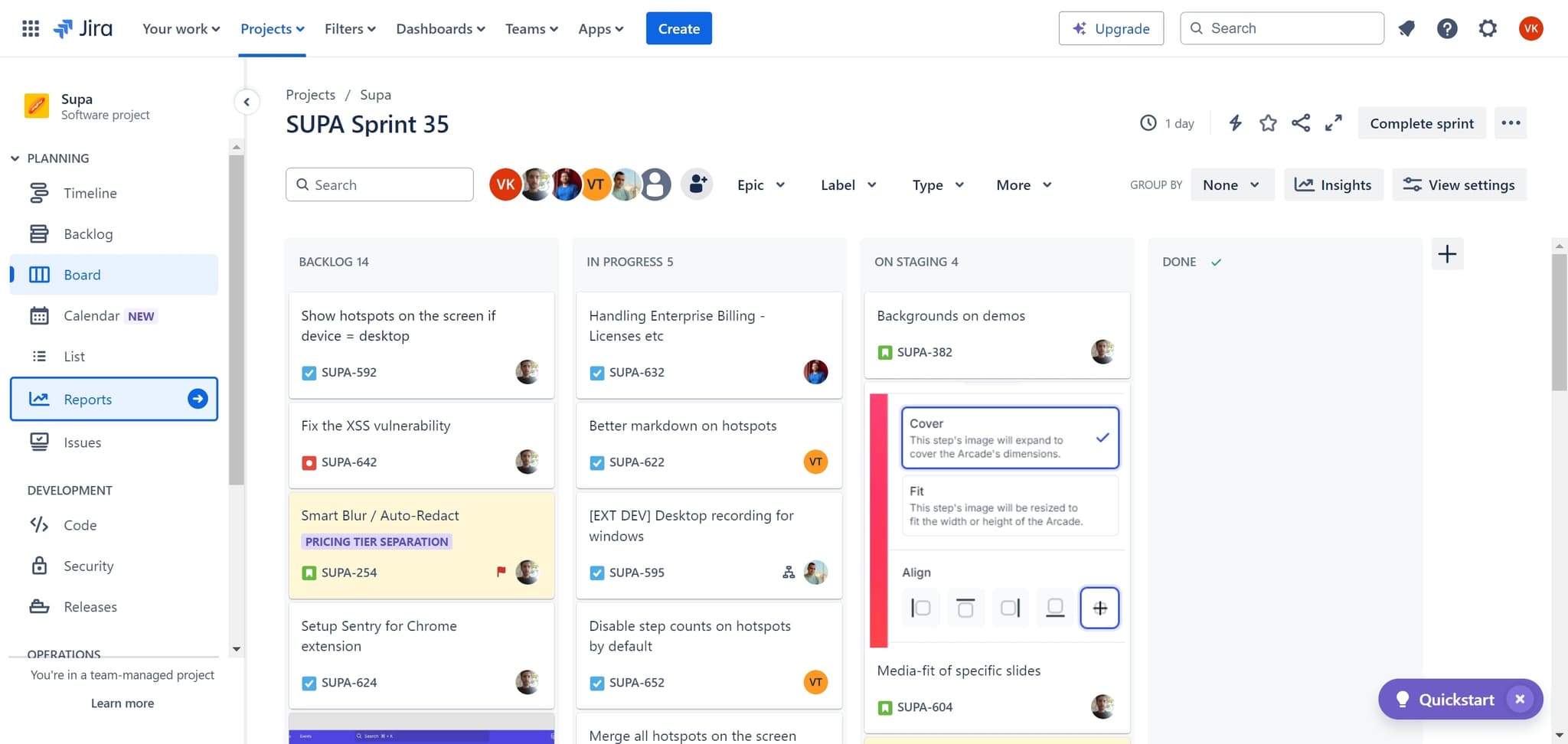Viewport: 1568px width, 744px height.
Task: Select the Backlog view from the sidebar
Action: [x=88, y=233]
